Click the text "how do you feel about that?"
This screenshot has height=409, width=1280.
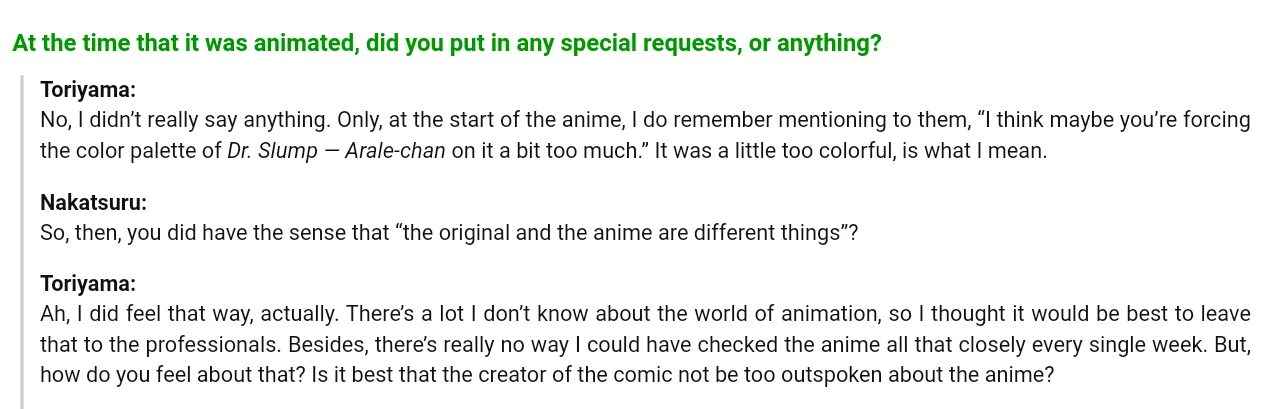coord(169,376)
